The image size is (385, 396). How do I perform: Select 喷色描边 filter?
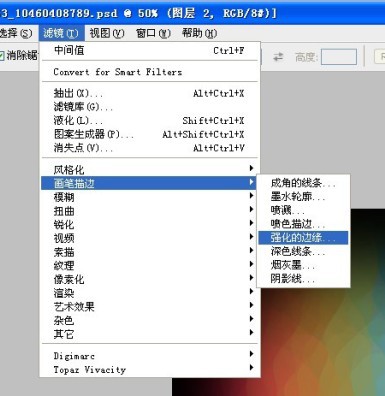[x=303, y=224]
